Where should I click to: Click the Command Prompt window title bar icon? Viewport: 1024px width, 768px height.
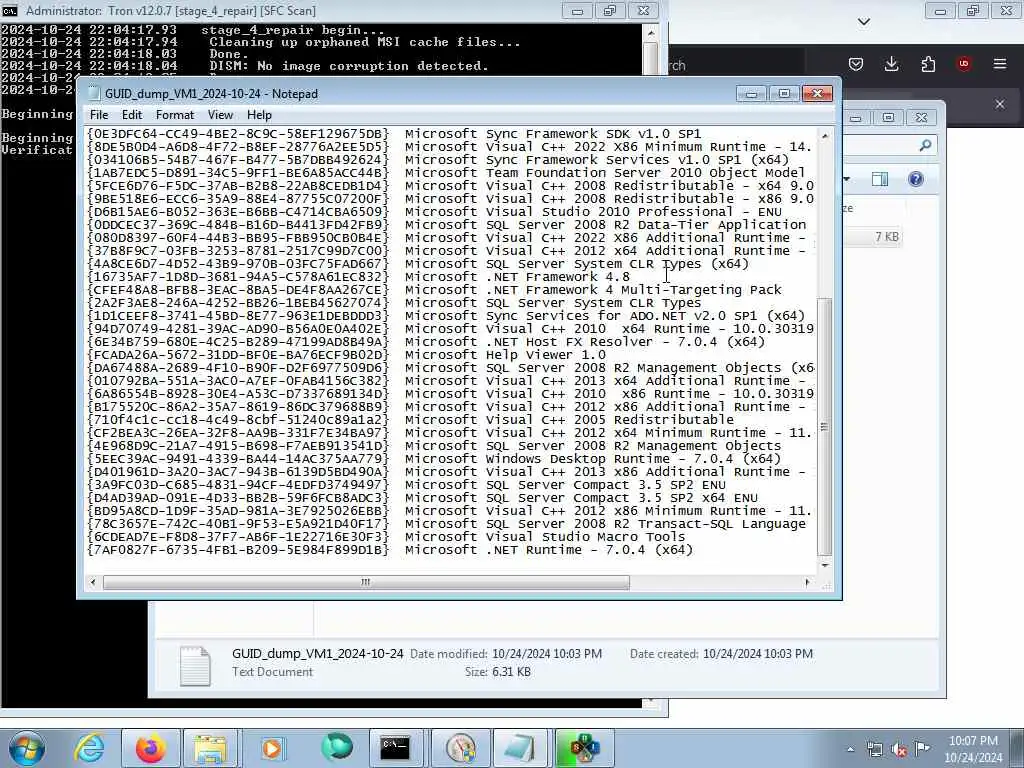[10, 10]
